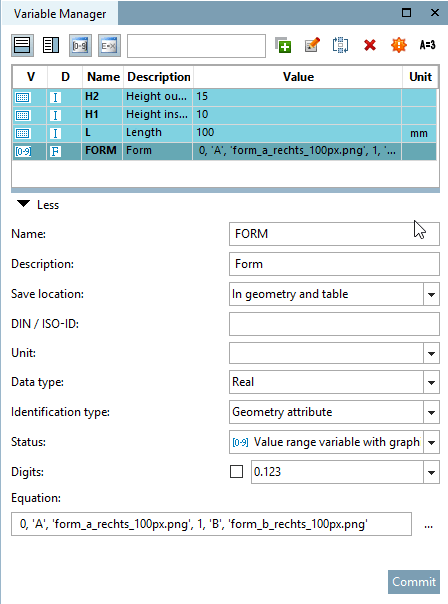Open the Status dropdown arrow
This screenshot has width=448, height=604.
coord(431,442)
